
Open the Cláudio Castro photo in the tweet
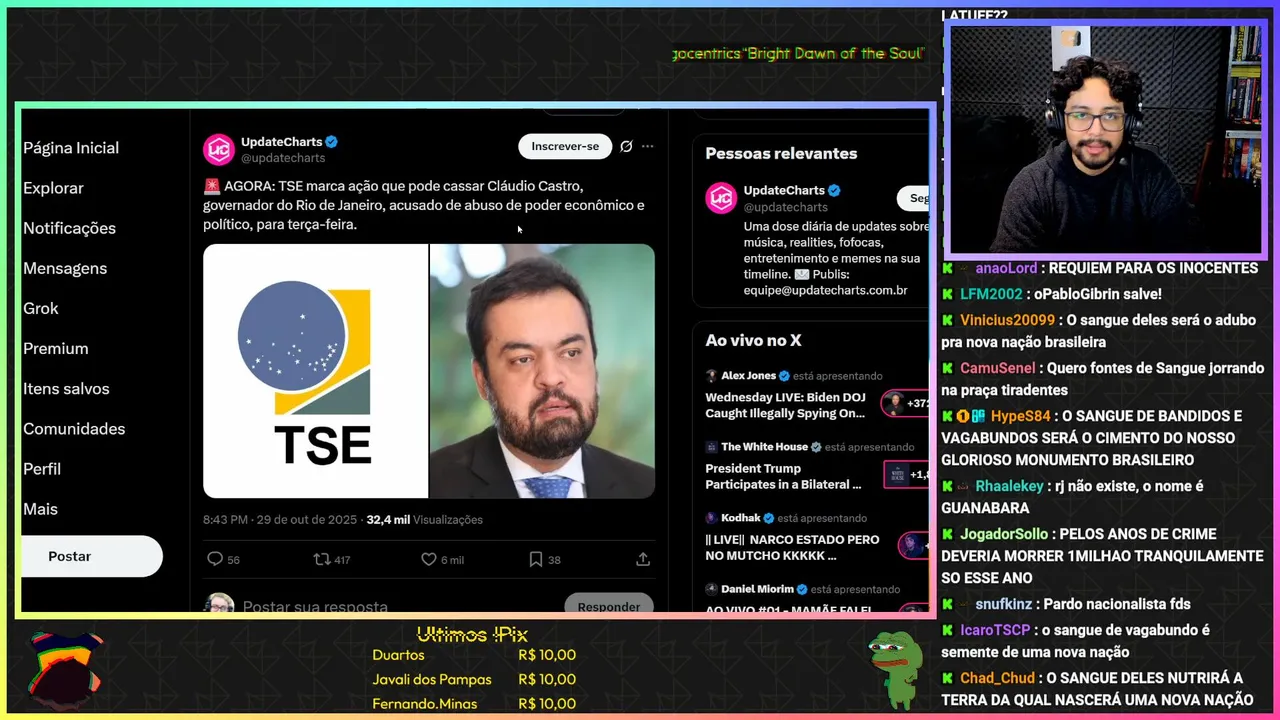click(542, 371)
